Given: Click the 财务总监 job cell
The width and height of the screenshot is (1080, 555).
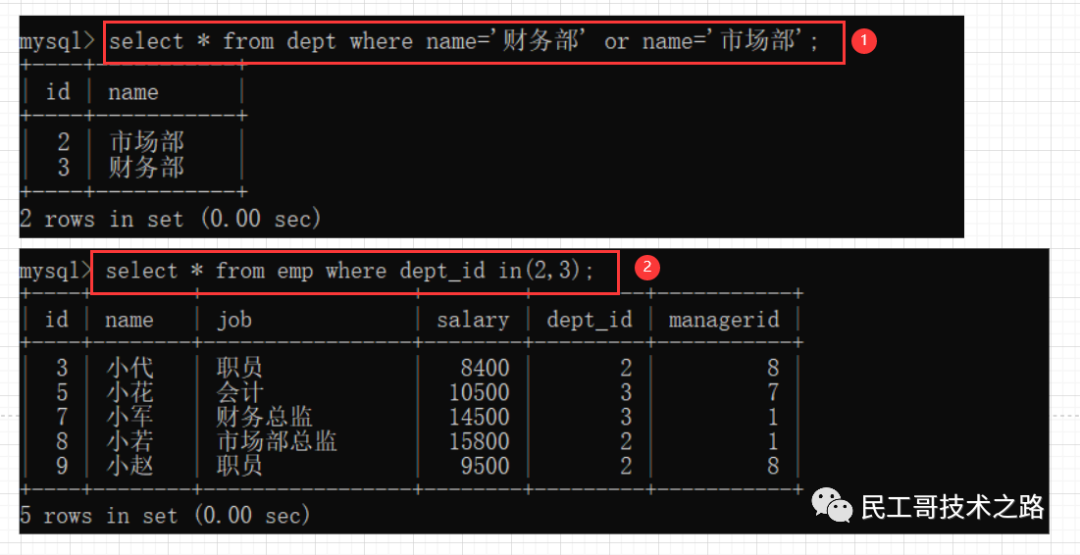Looking at the screenshot, I should pyautogui.click(x=264, y=417).
